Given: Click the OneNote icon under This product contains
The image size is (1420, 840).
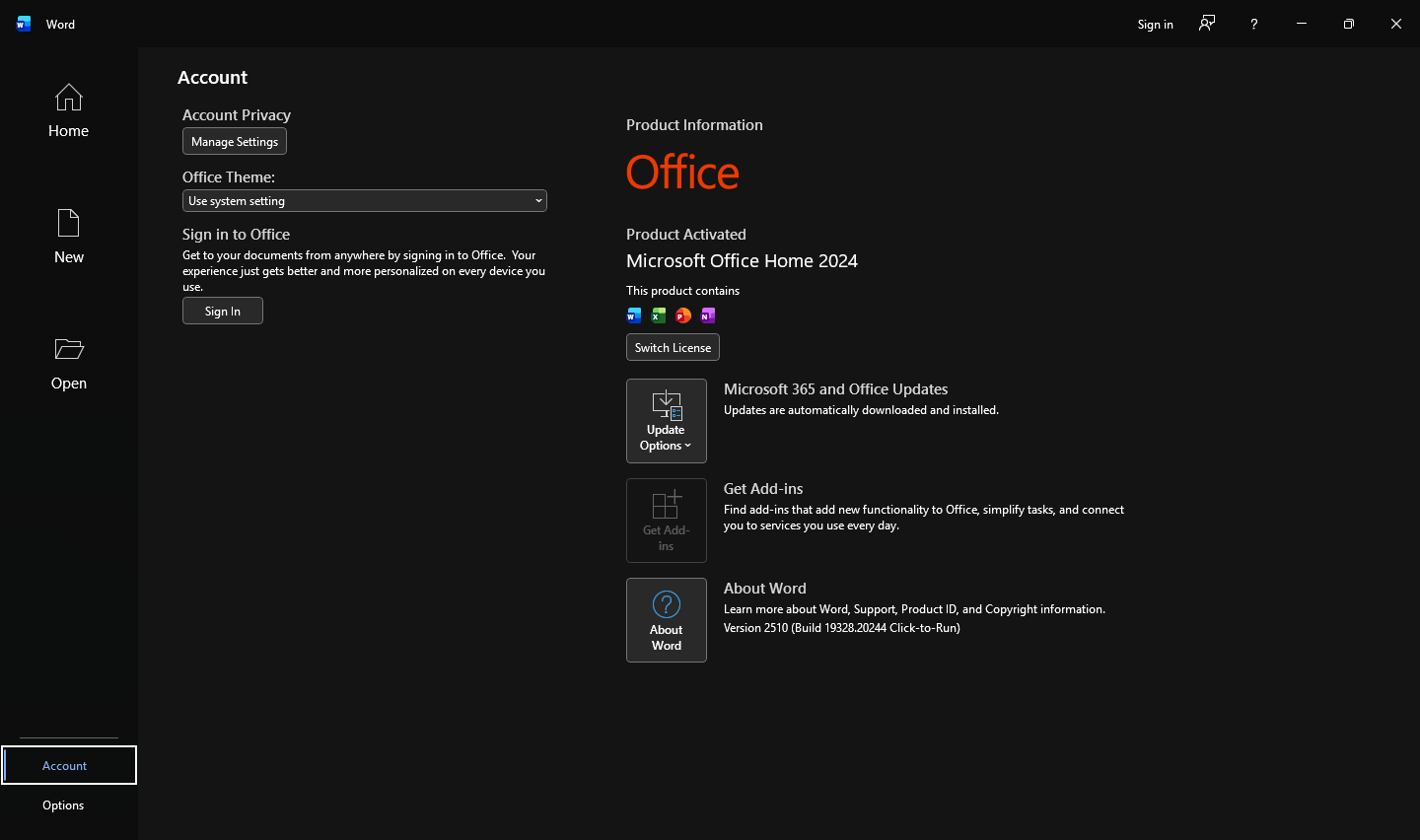Looking at the screenshot, I should (x=708, y=315).
